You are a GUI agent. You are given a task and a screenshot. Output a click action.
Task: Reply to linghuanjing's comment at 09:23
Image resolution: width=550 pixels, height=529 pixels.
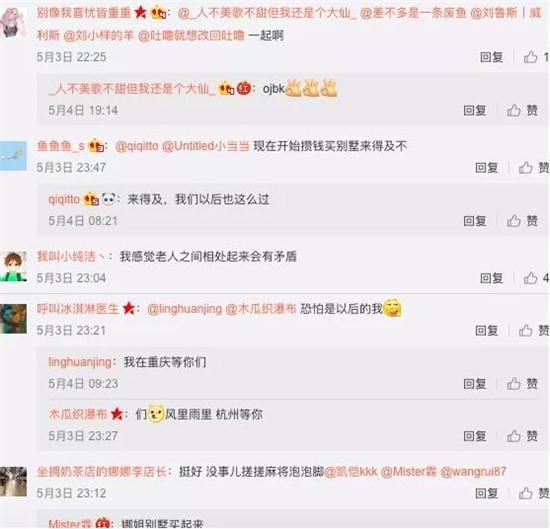tap(475, 384)
